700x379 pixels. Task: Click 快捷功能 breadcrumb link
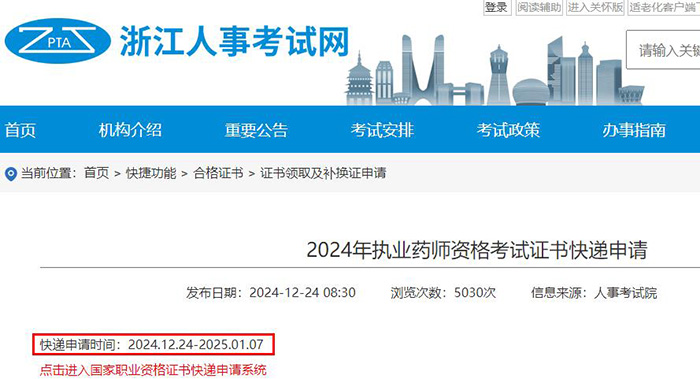pos(151,173)
